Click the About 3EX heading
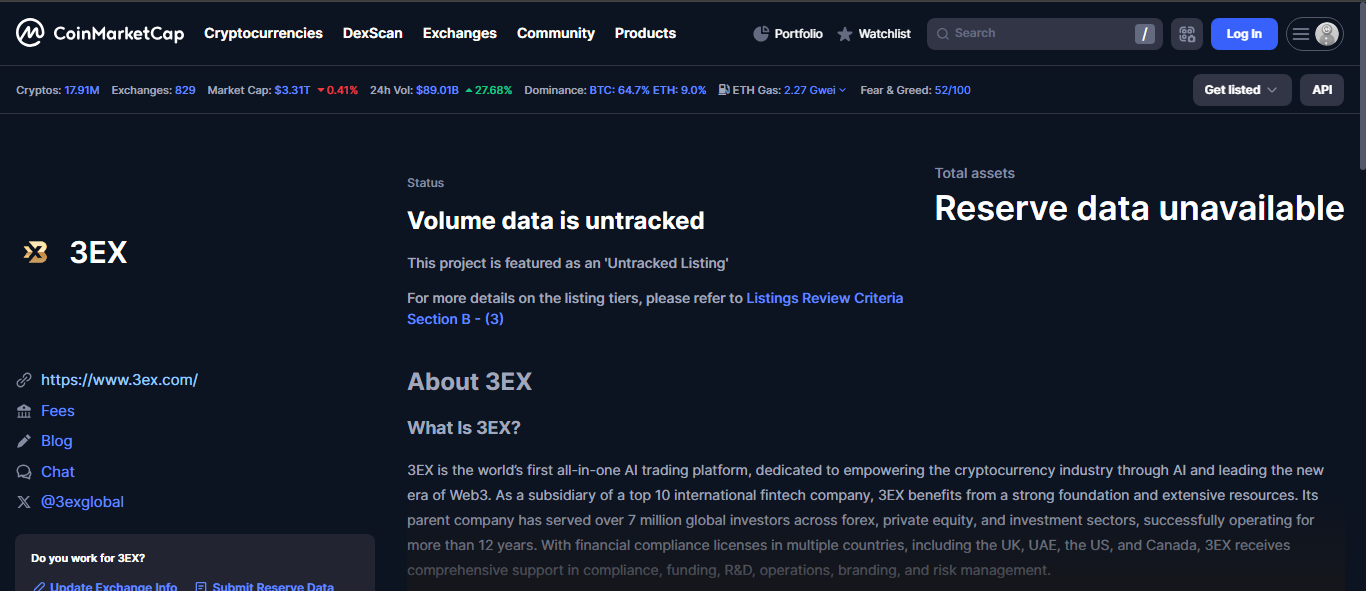 click(x=469, y=382)
